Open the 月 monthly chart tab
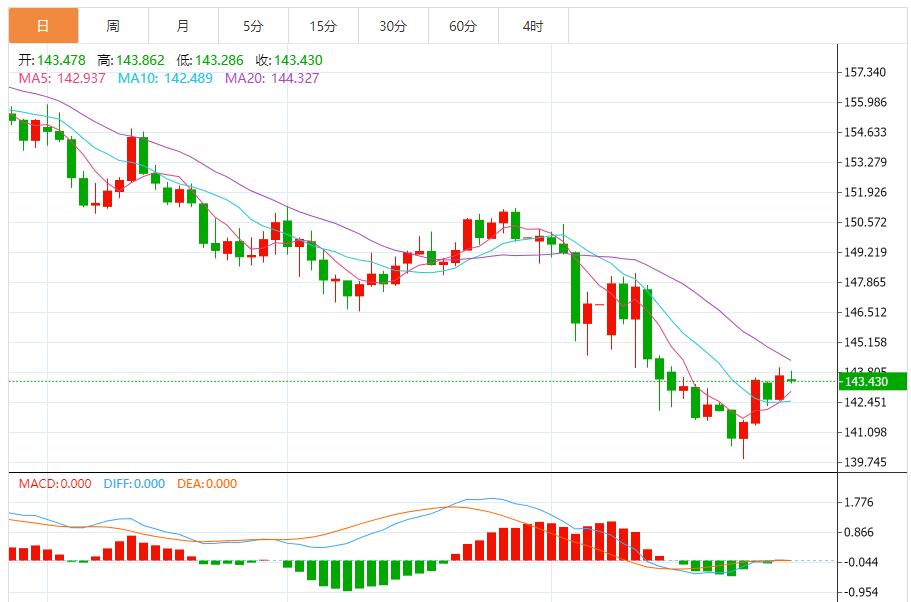This screenshot has height=602, width=911. (182, 26)
